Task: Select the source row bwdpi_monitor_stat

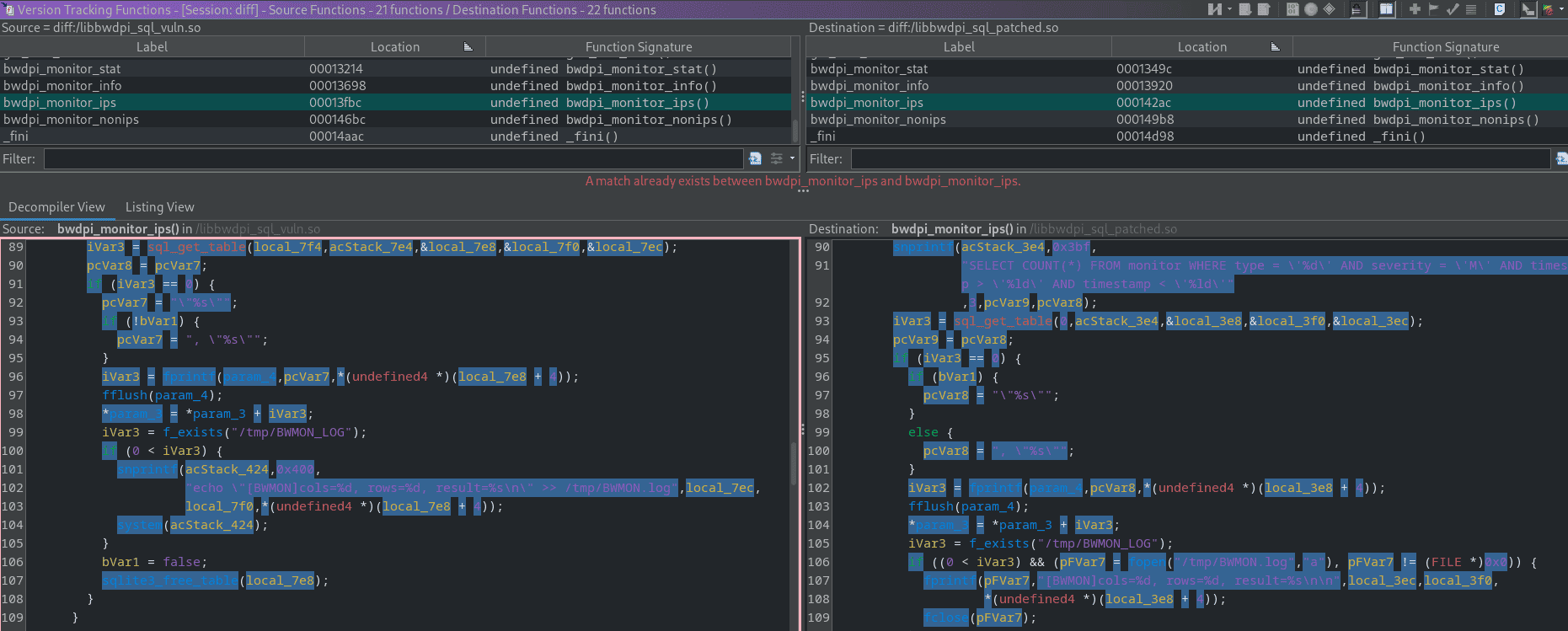Action: [x=395, y=69]
